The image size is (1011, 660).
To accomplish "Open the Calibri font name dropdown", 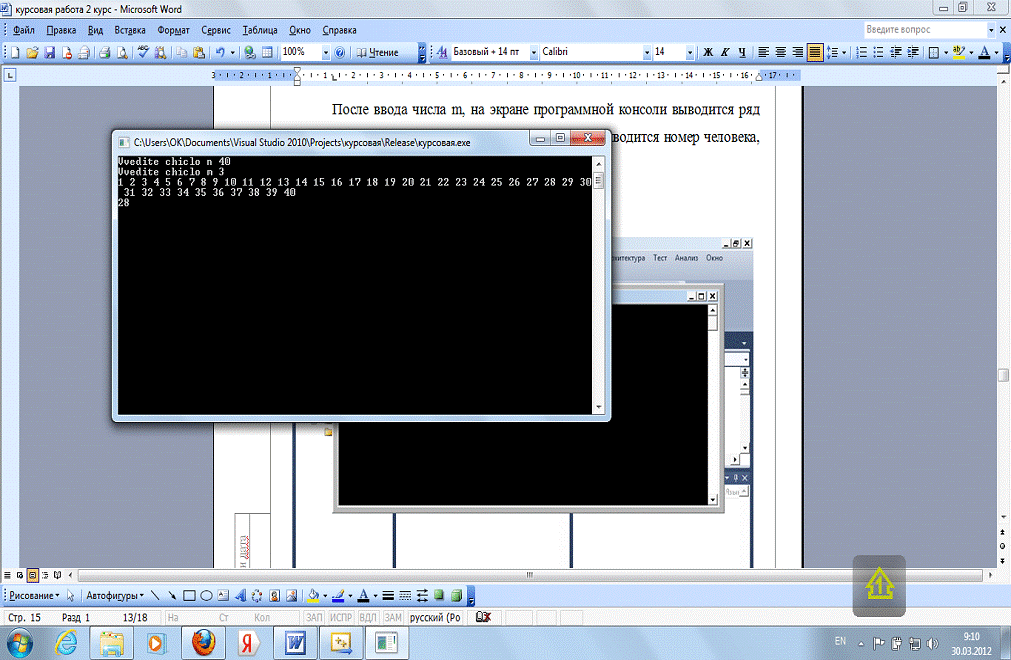I will click(x=588, y=52).
